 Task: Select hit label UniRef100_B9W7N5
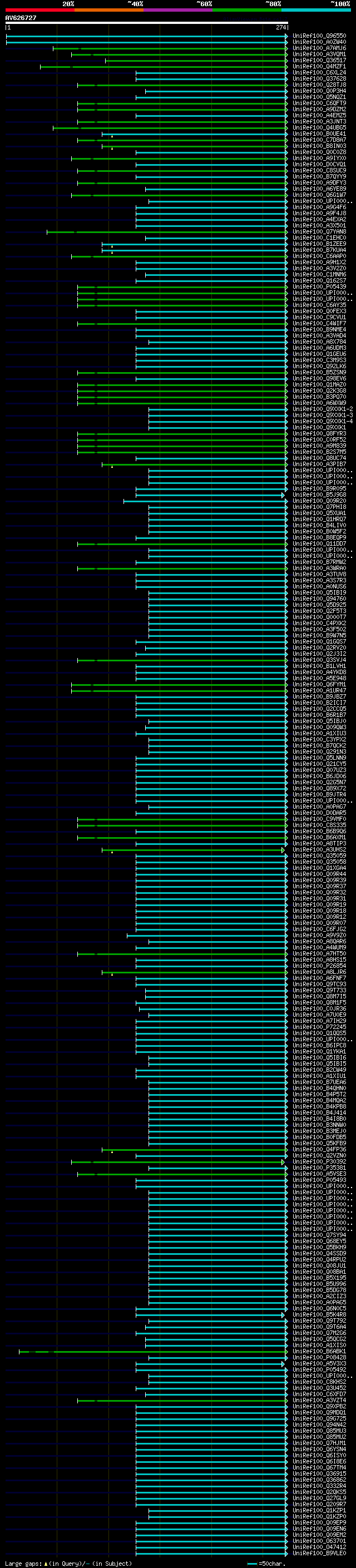(319, 635)
